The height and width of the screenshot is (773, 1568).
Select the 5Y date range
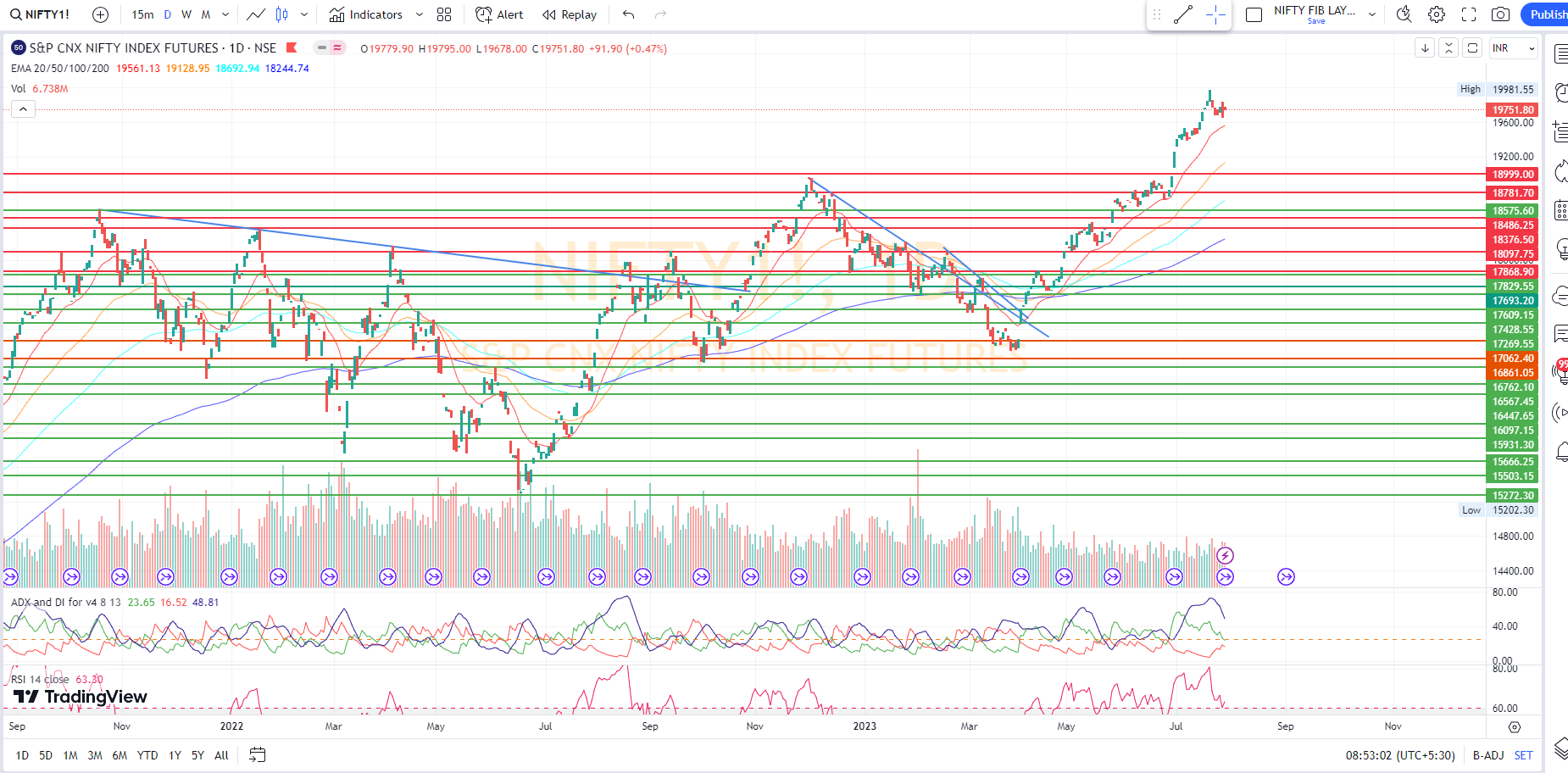coord(197,755)
